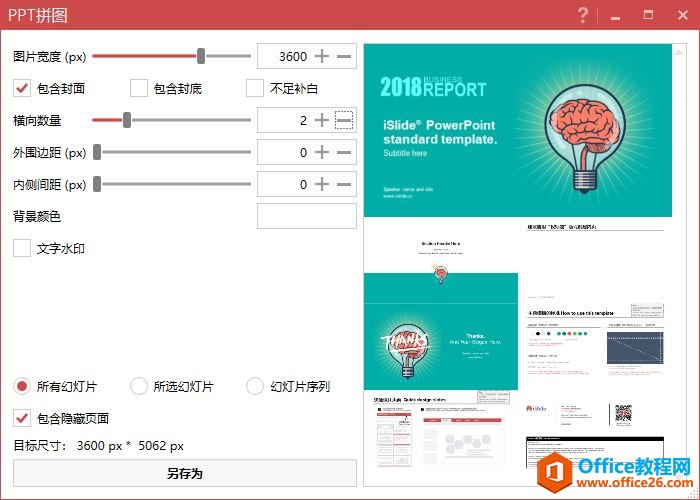Tick the 不足补白 checkbox
Viewport: 700px width, 500px height.
(x=255, y=88)
